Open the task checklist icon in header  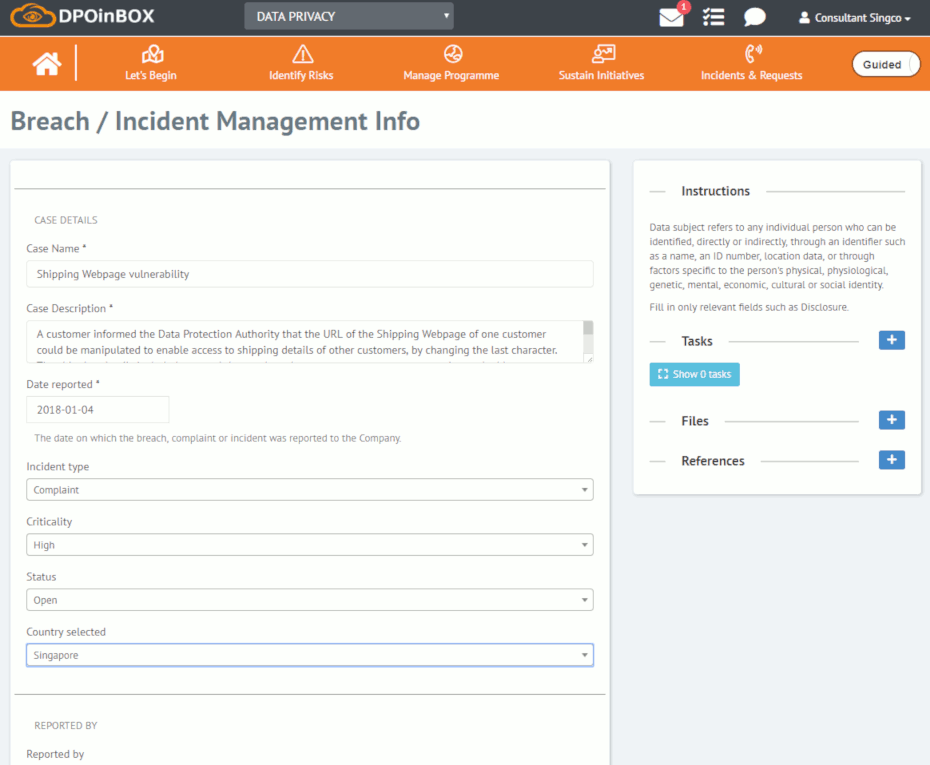coord(713,17)
